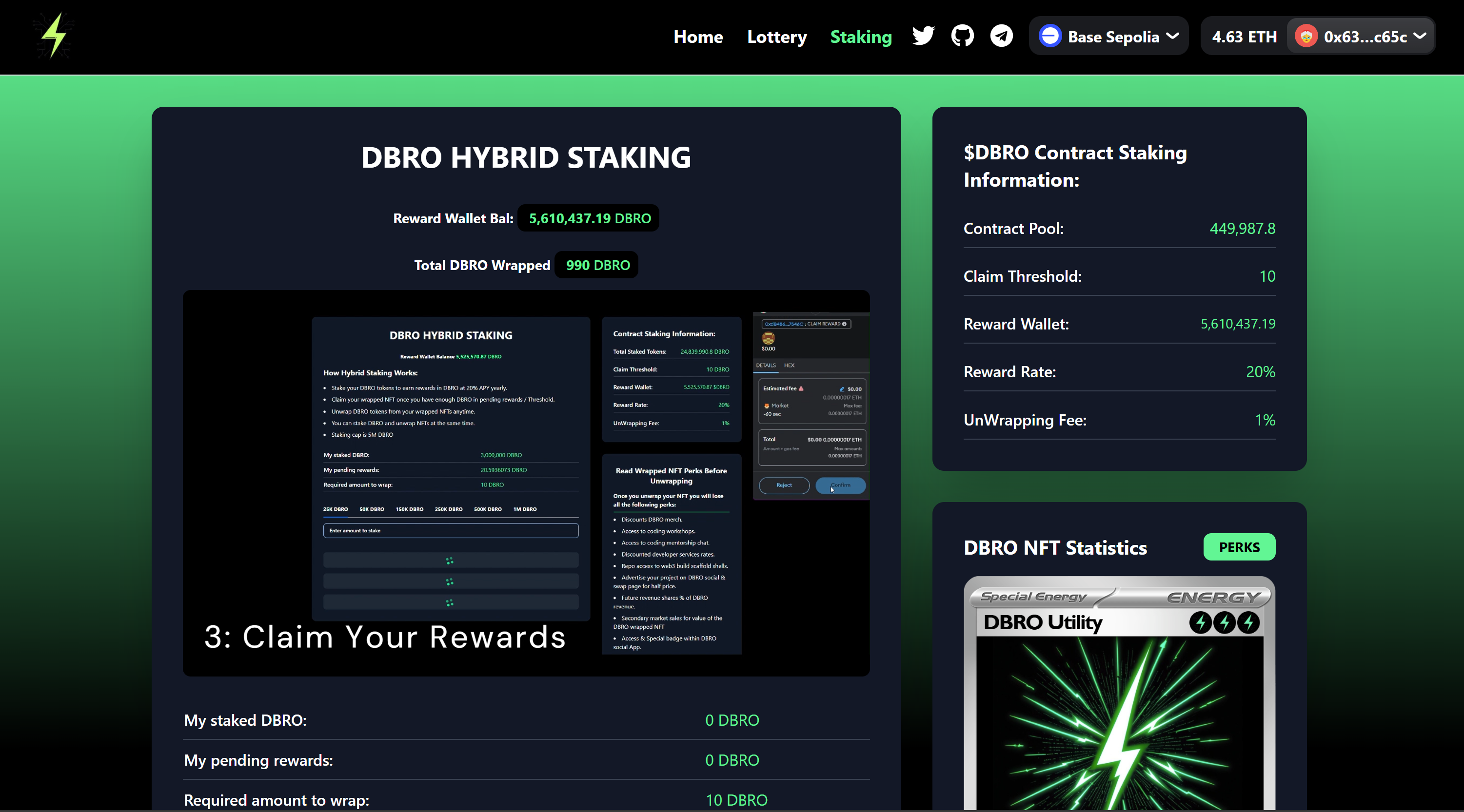The image size is (1464, 812).
Task: Click the energy bolt symbols on the NFT card
Action: tap(1224, 623)
